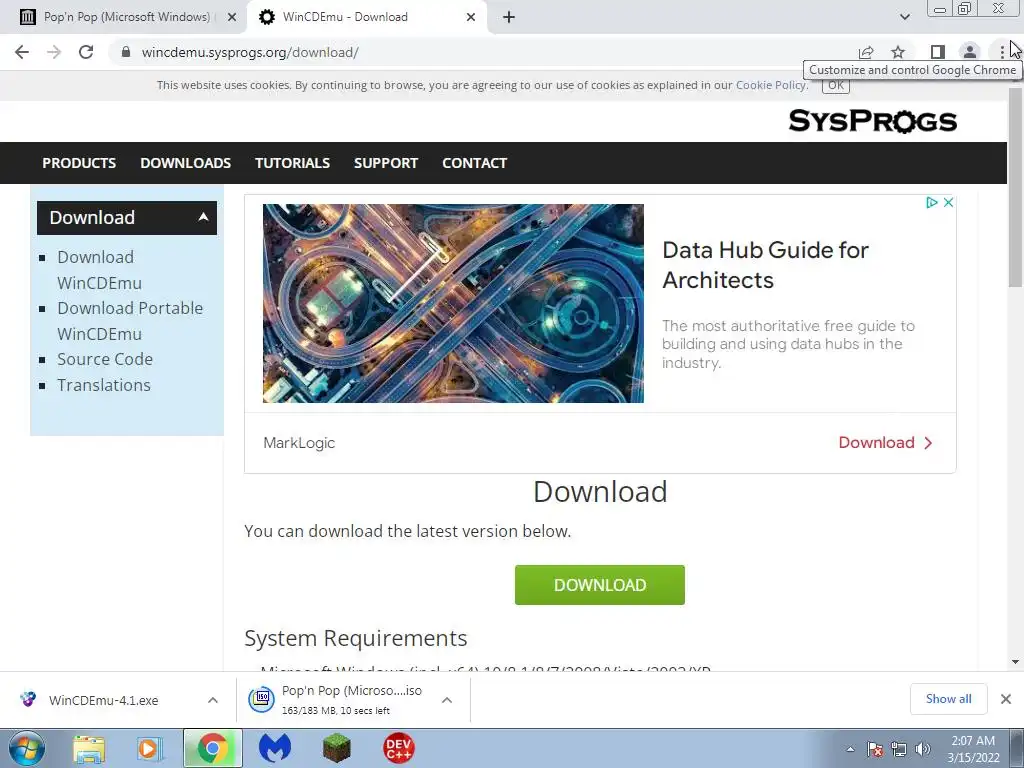The width and height of the screenshot is (1024, 768).
Task: Go back to the previous page
Action: coord(22,52)
